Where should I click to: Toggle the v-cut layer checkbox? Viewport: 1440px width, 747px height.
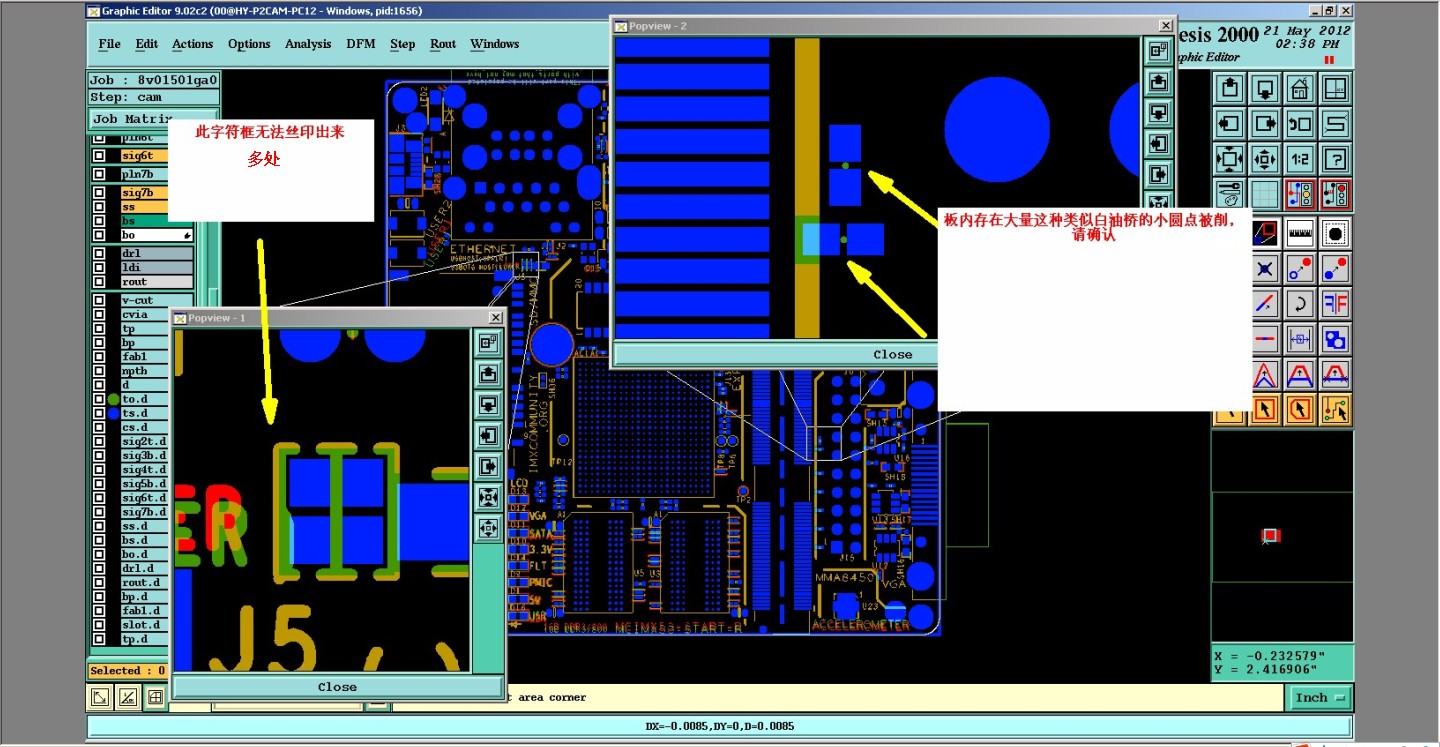[x=99, y=300]
